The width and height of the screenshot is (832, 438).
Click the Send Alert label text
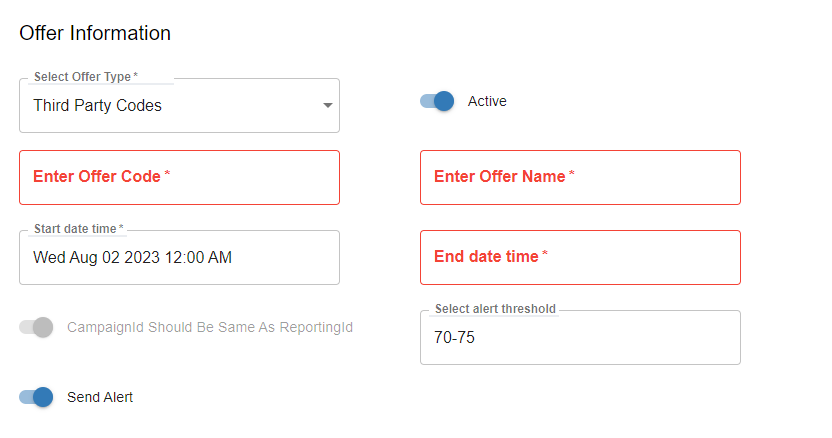tap(100, 397)
